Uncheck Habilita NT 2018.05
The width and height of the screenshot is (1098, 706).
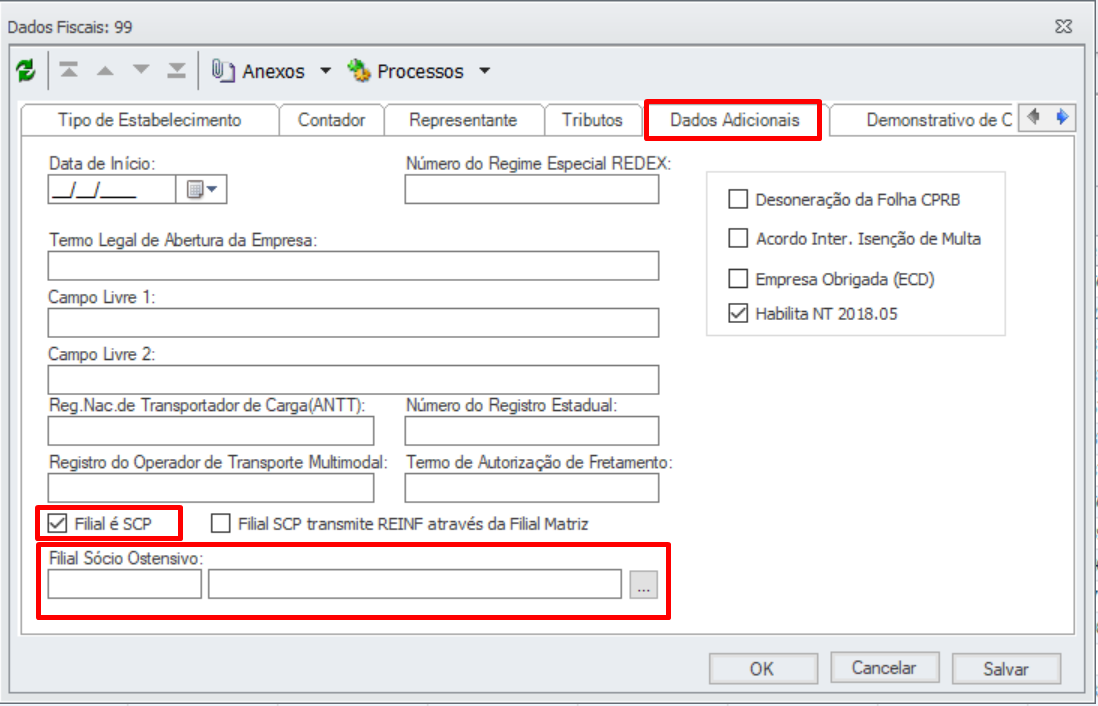[738, 313]
